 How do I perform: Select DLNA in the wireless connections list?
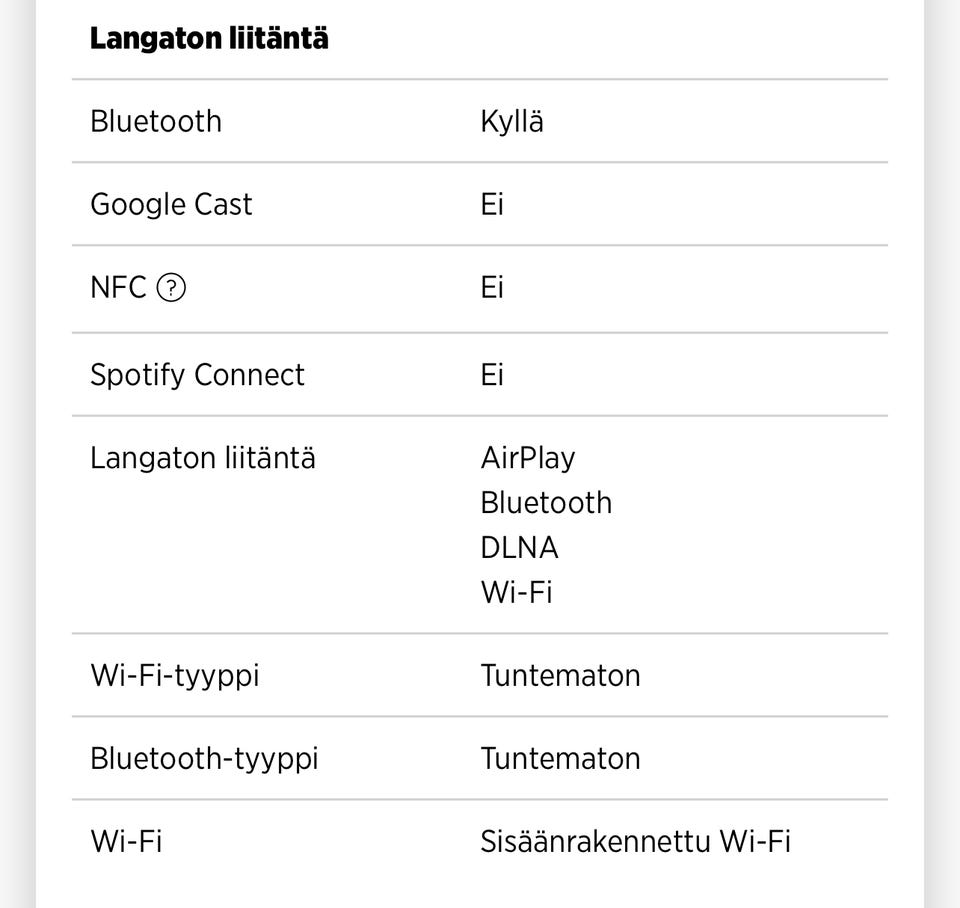coord(519,547)
